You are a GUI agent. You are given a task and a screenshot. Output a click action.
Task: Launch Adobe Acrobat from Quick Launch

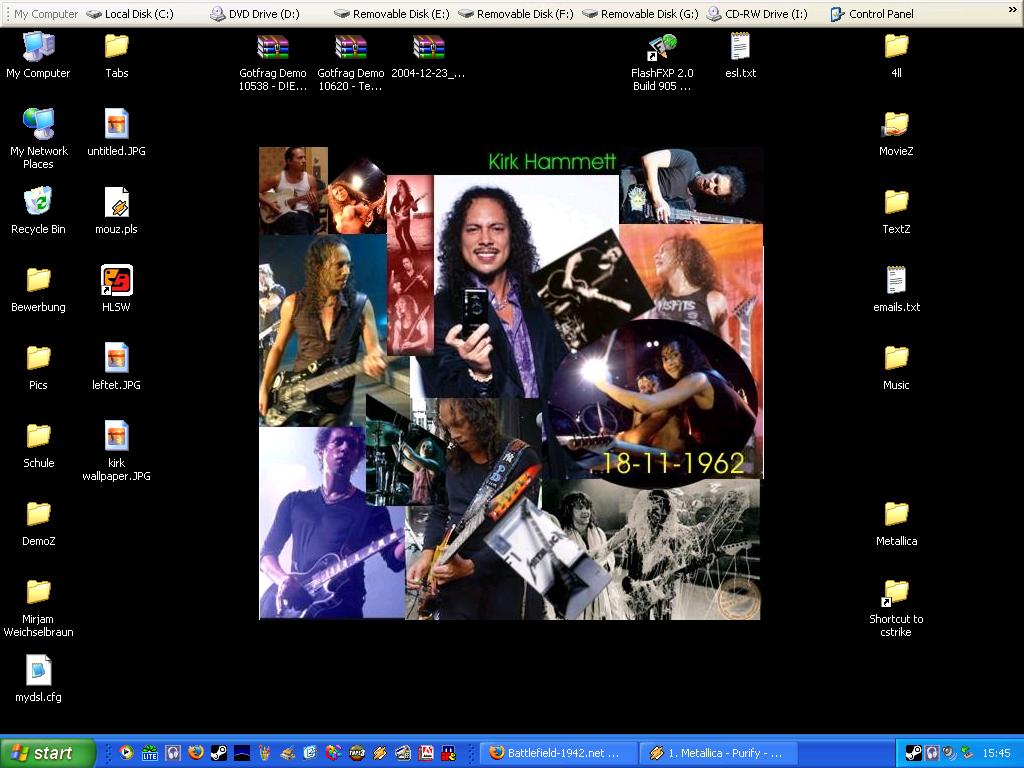pos(425,753)
